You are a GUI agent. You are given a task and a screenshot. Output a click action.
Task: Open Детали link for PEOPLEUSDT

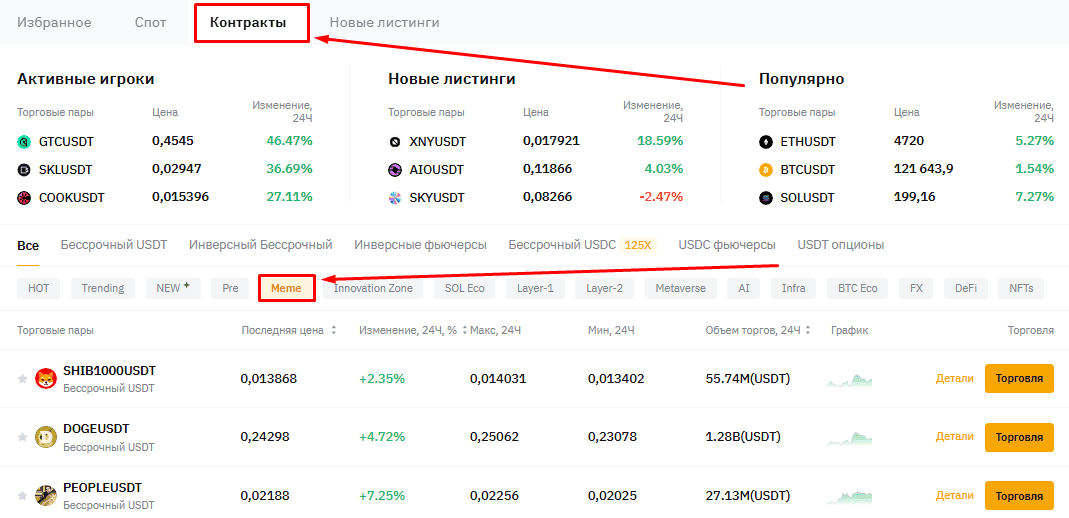click(x=954, y=496)
